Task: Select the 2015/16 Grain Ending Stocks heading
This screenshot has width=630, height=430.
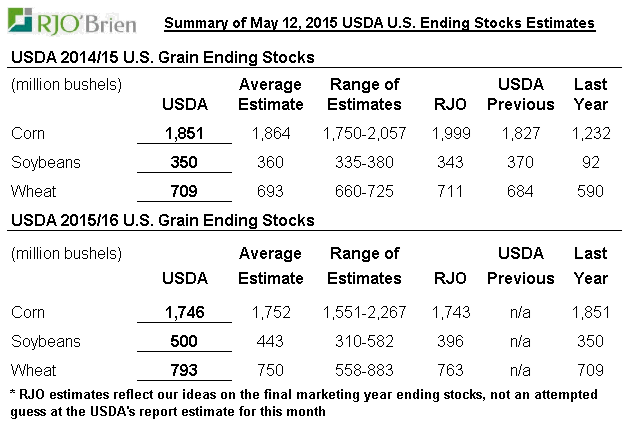Action: click(161, 220)
